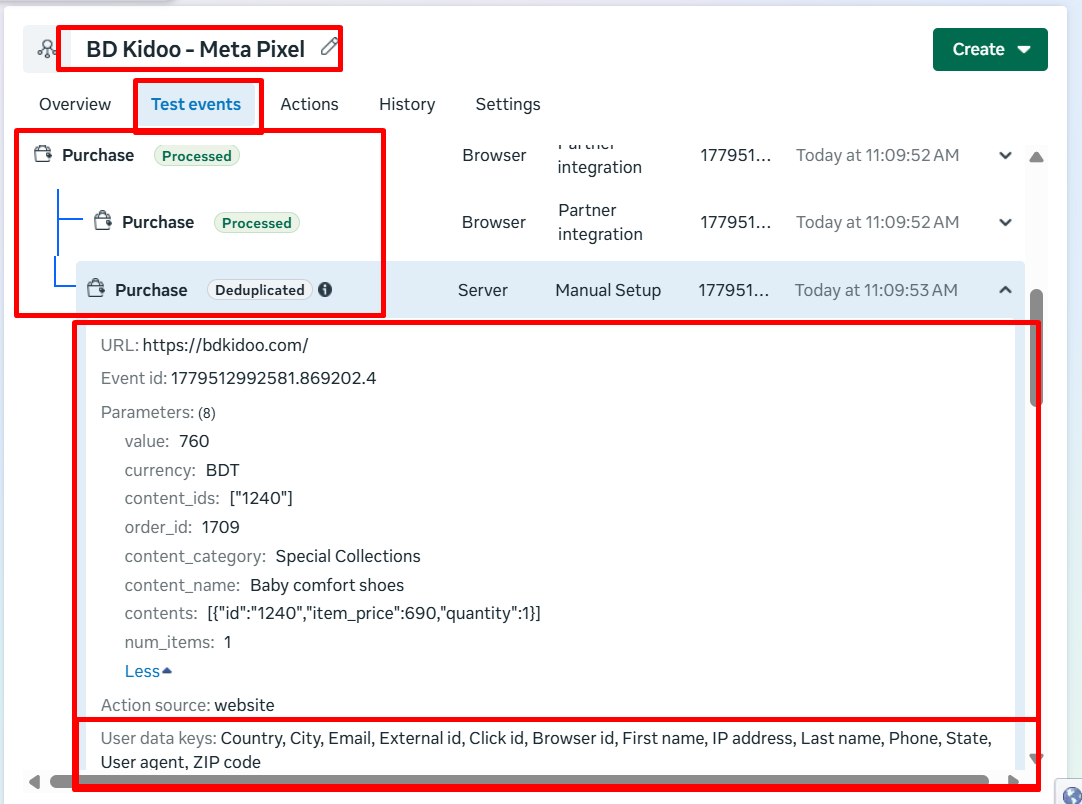This screenshot has width=1082, height=804.
Task: Click content_name Baby comfort shoes
Action: tap(264, 585)
